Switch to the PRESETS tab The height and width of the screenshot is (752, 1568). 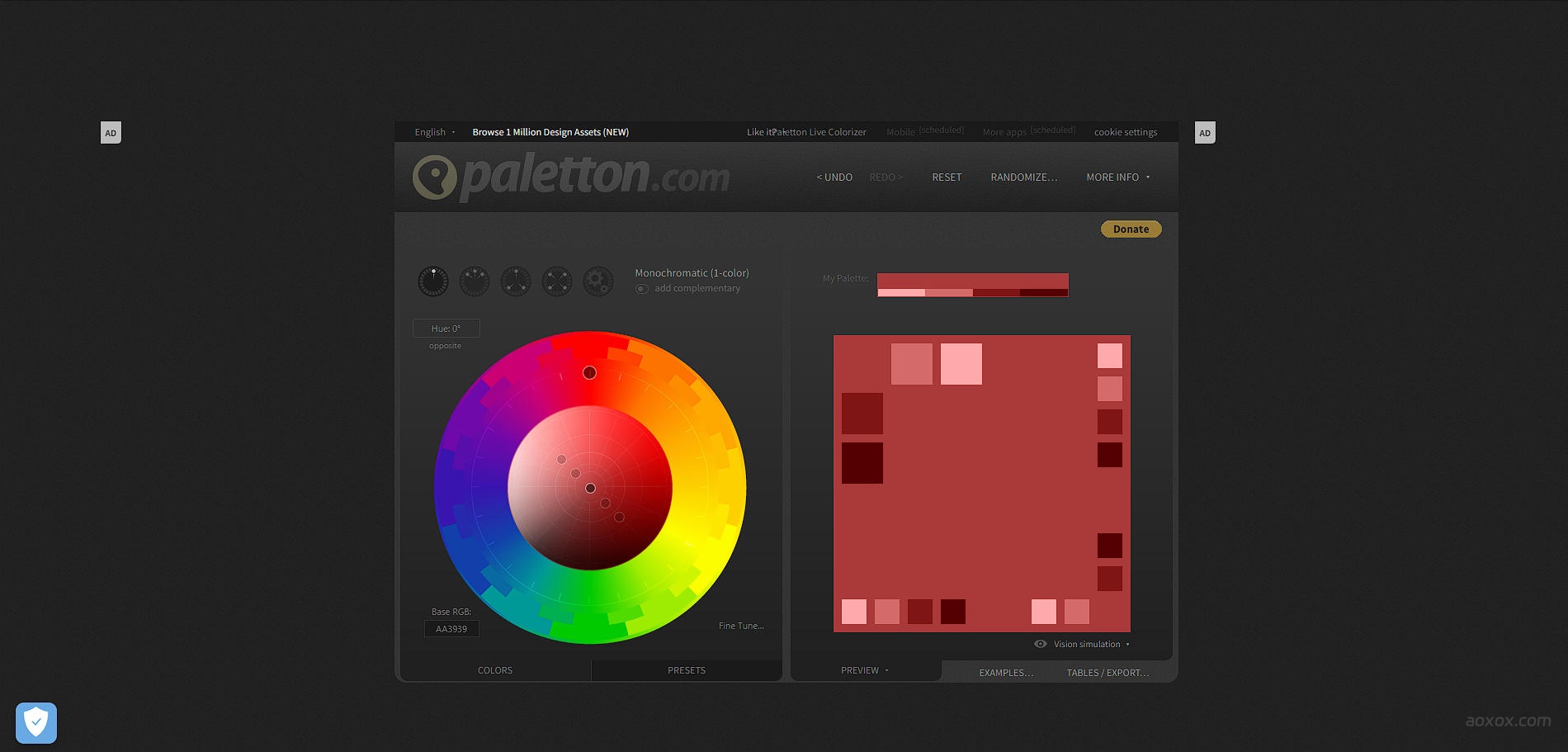[686, 670]
